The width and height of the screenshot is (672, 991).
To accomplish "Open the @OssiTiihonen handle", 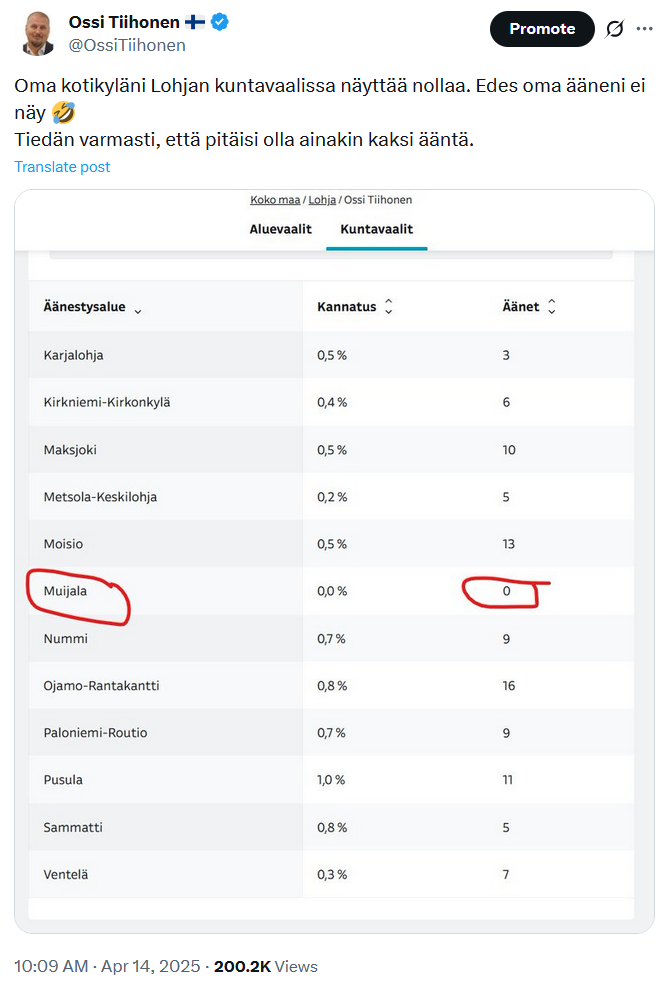I will click(126, 45).
